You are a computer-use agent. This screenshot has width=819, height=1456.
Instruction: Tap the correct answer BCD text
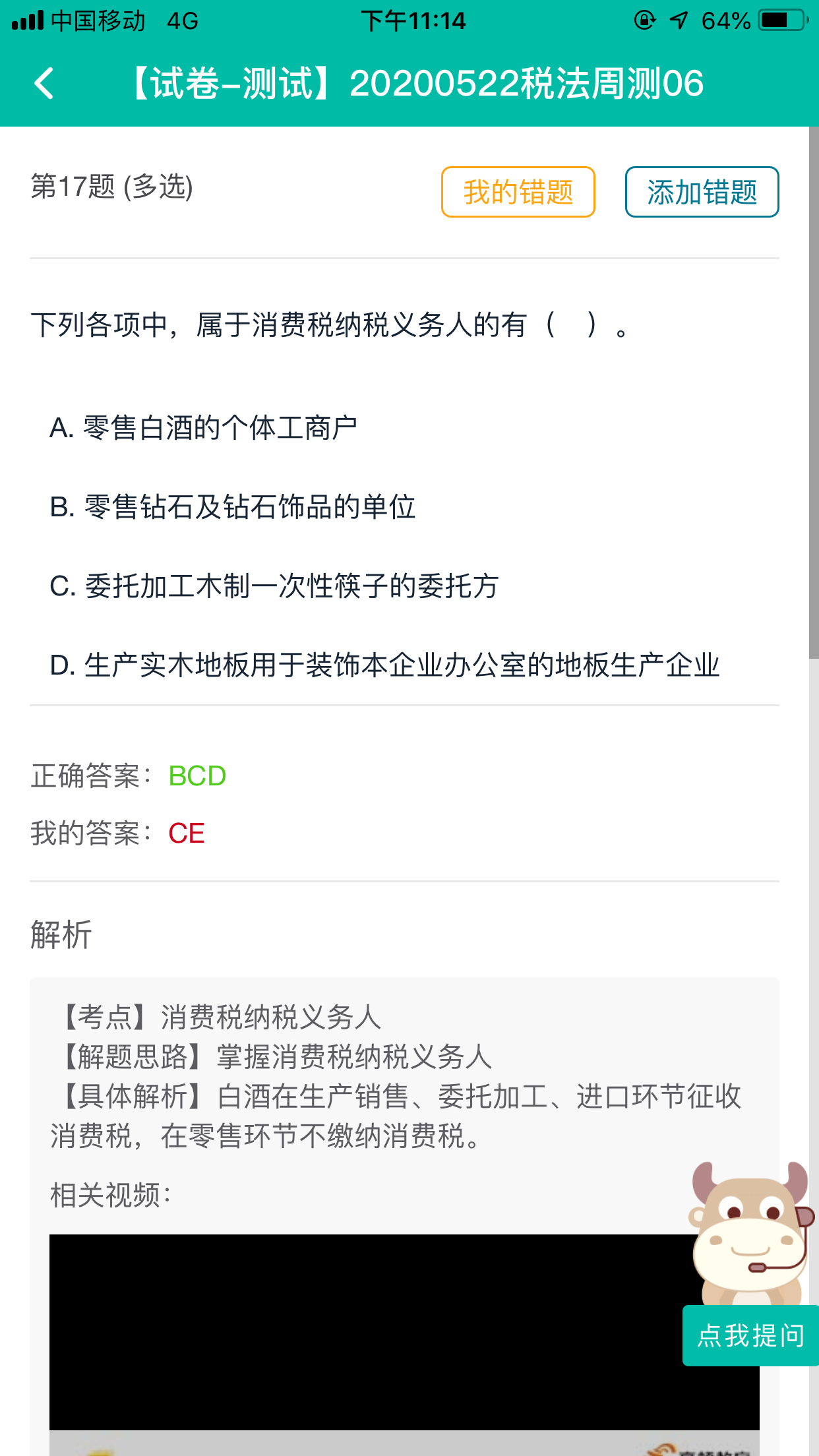pyautogui.click(x=197, y=776)
